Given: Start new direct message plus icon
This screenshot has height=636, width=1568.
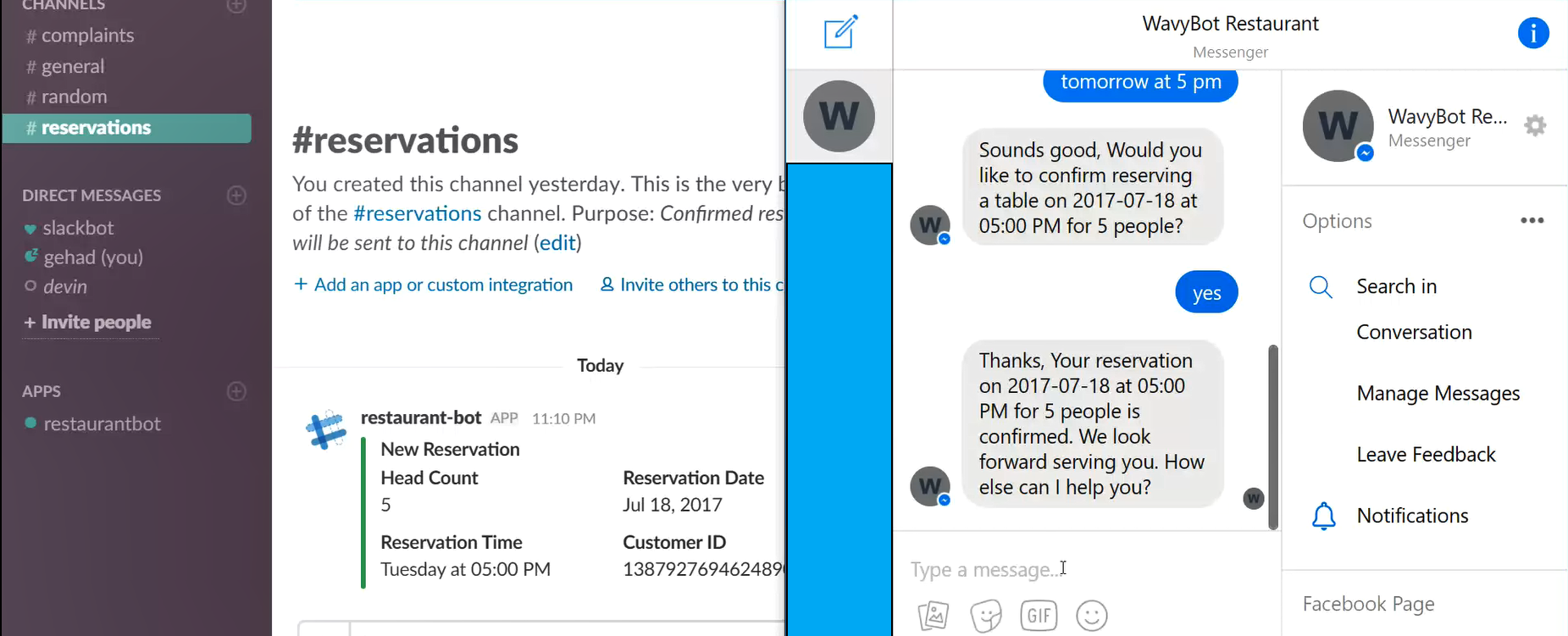Looking at the screenshot, I should point(237,196).
